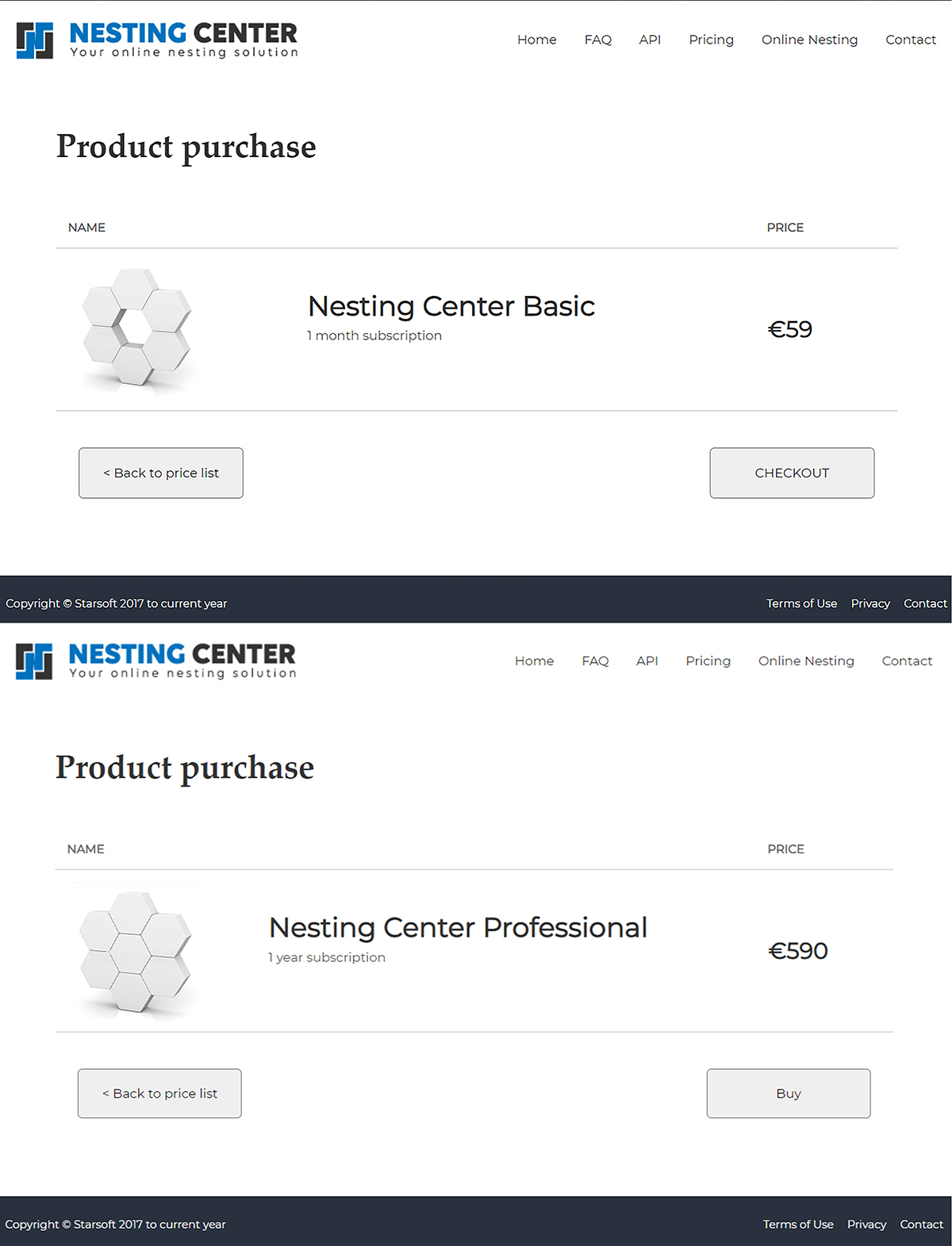
Task: Open Privacy link in the bottom footer
Action: pos(866,1225)
